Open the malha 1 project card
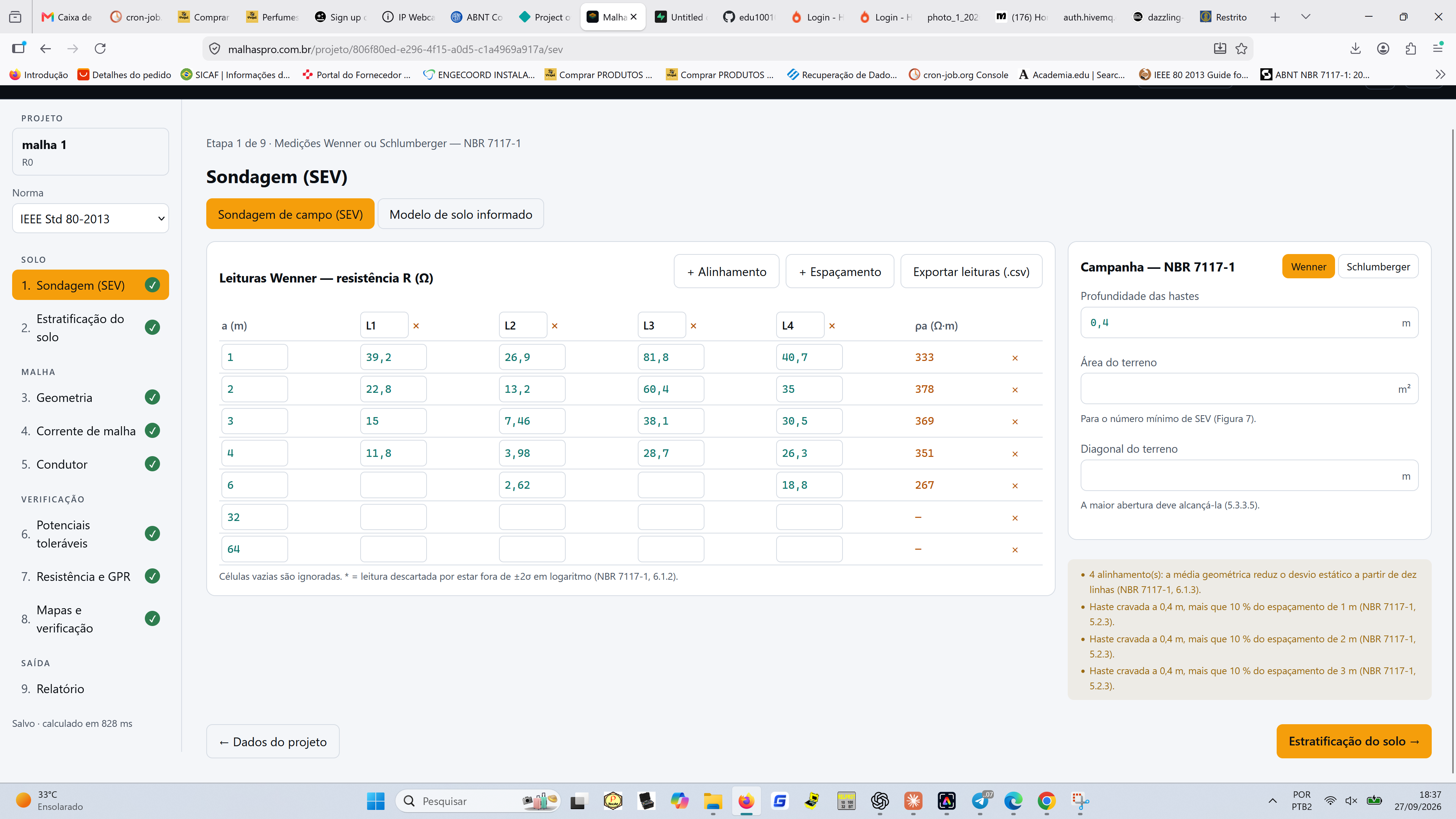1456x819 pixels. click(x=91, y=152)
